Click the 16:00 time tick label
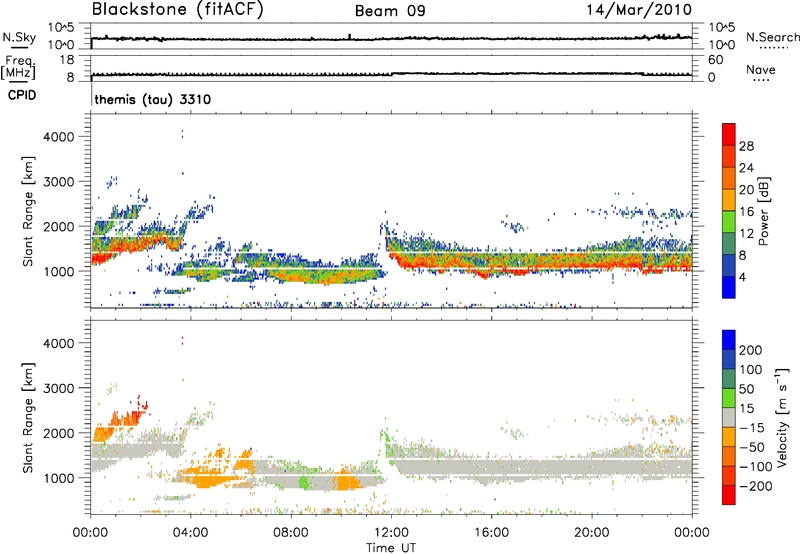 tap(491, 533)
